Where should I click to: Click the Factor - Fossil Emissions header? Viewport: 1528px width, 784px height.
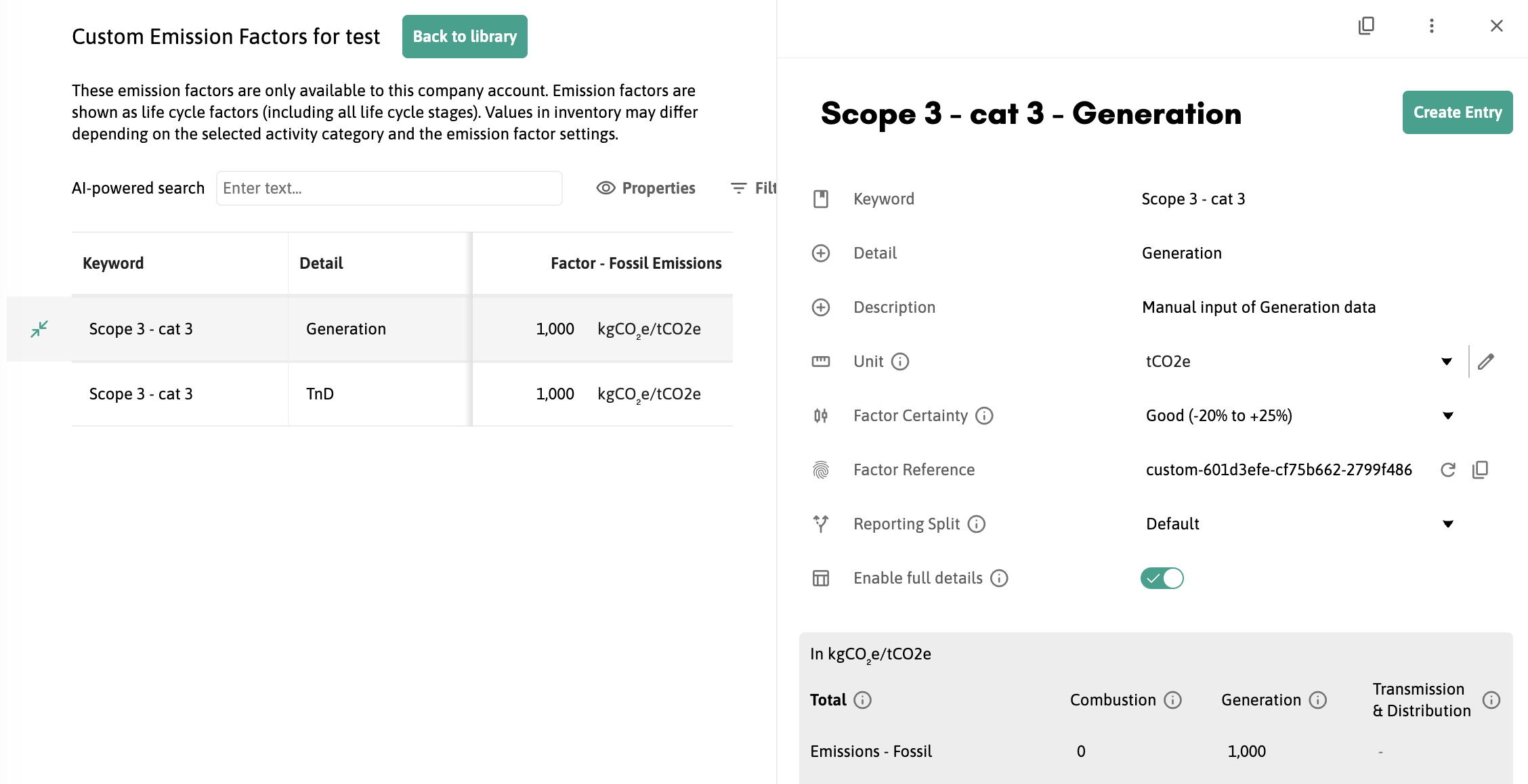coord(635,263)
